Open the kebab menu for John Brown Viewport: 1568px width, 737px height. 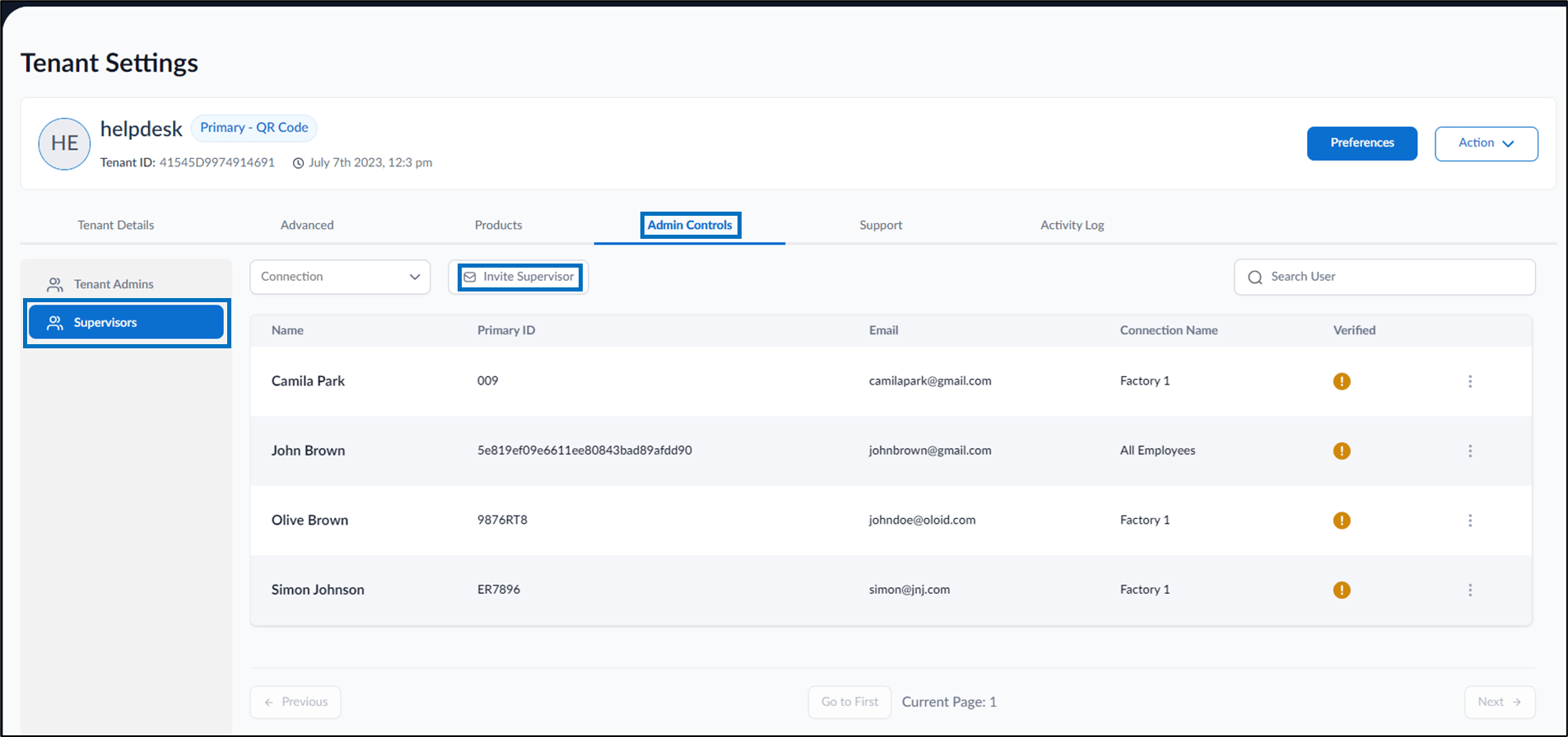pyautogui.click(x=1470, y=451)
